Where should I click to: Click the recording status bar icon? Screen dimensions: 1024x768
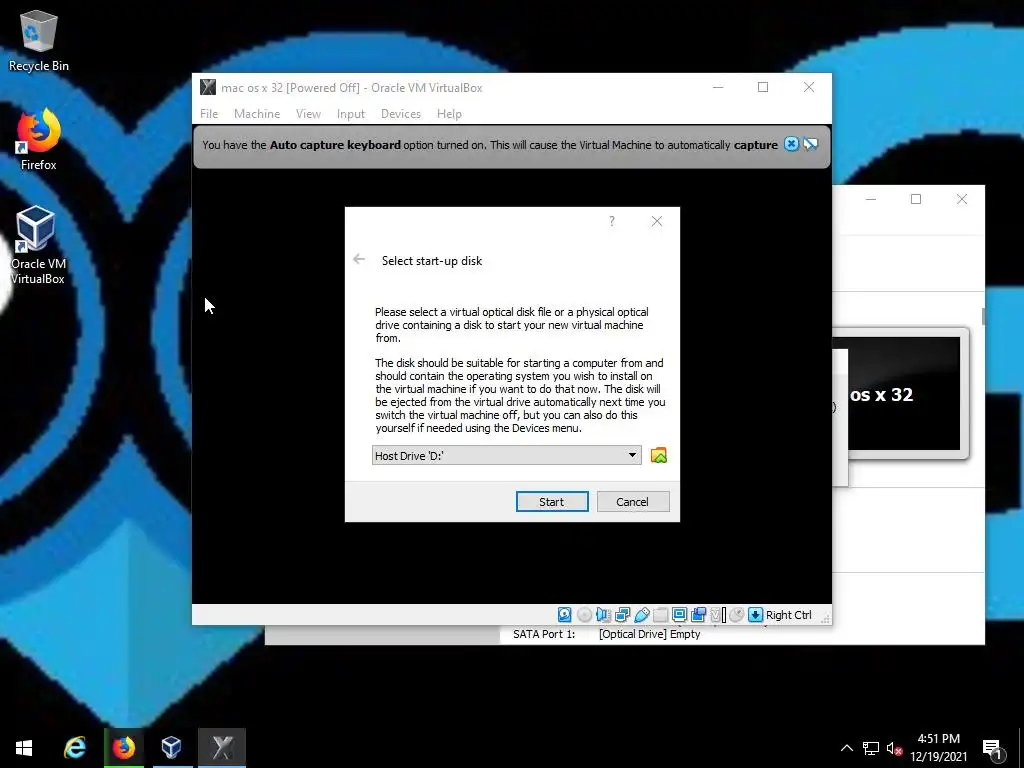(x=698, y=615)
